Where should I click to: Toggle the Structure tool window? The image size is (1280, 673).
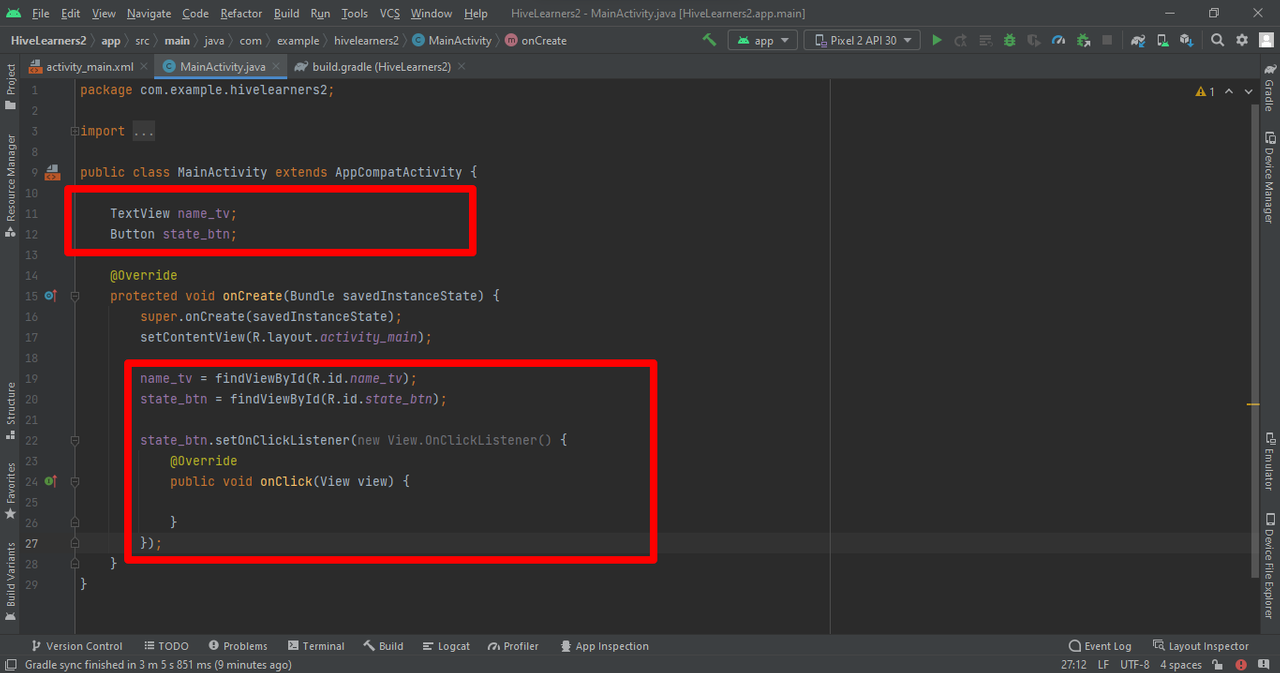pyautogui.click(x=11, y=411)
